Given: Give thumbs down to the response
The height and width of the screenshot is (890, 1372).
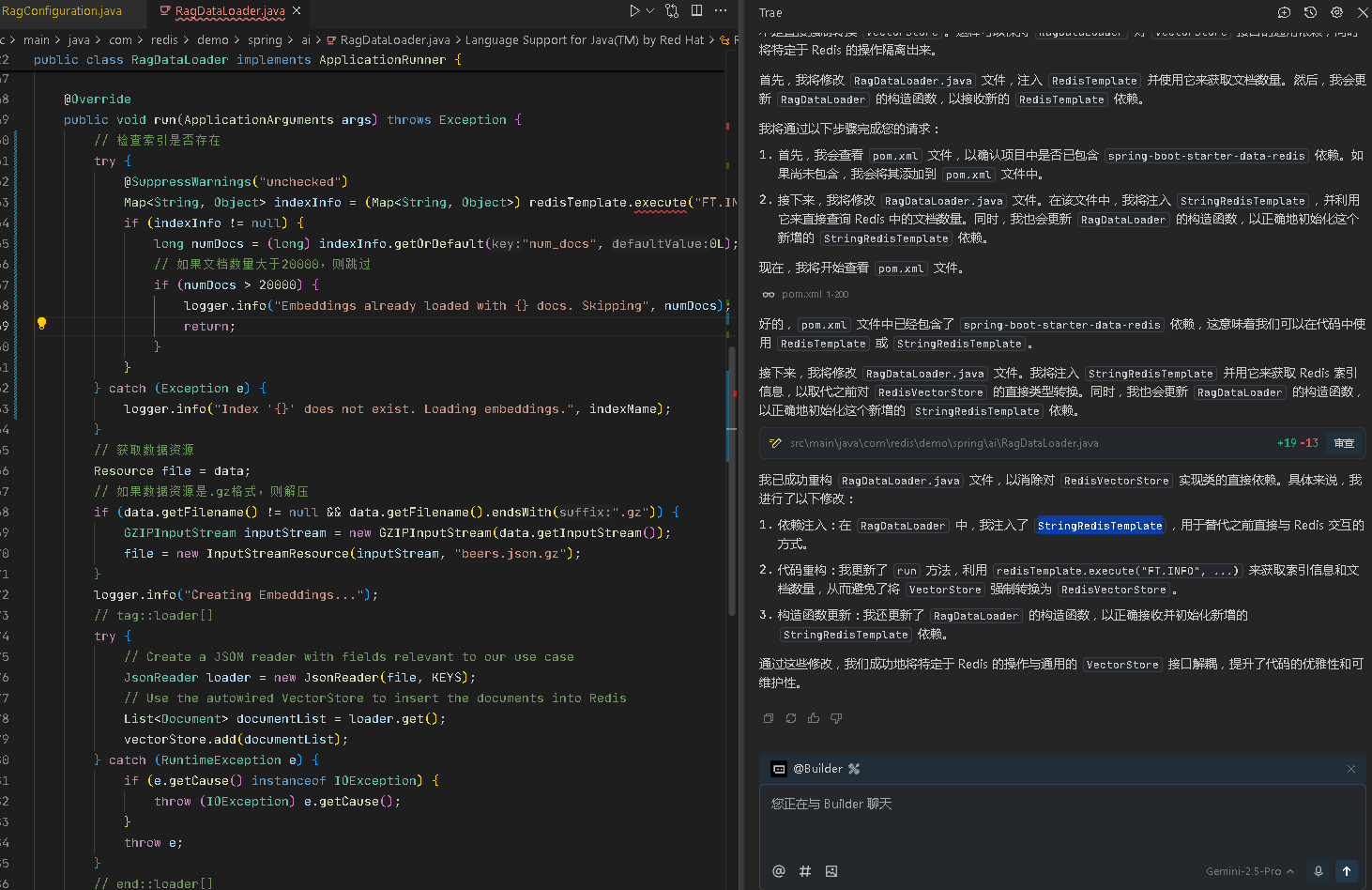Looking at the screenshot, I should pyautogui.click(x=836, y=718).
